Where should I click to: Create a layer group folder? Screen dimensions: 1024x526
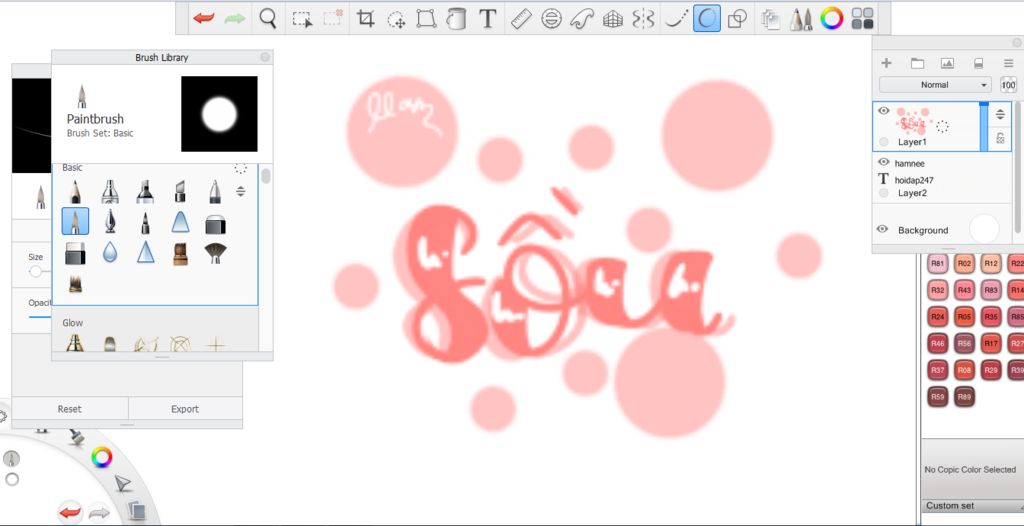click(x=918, y=63)
